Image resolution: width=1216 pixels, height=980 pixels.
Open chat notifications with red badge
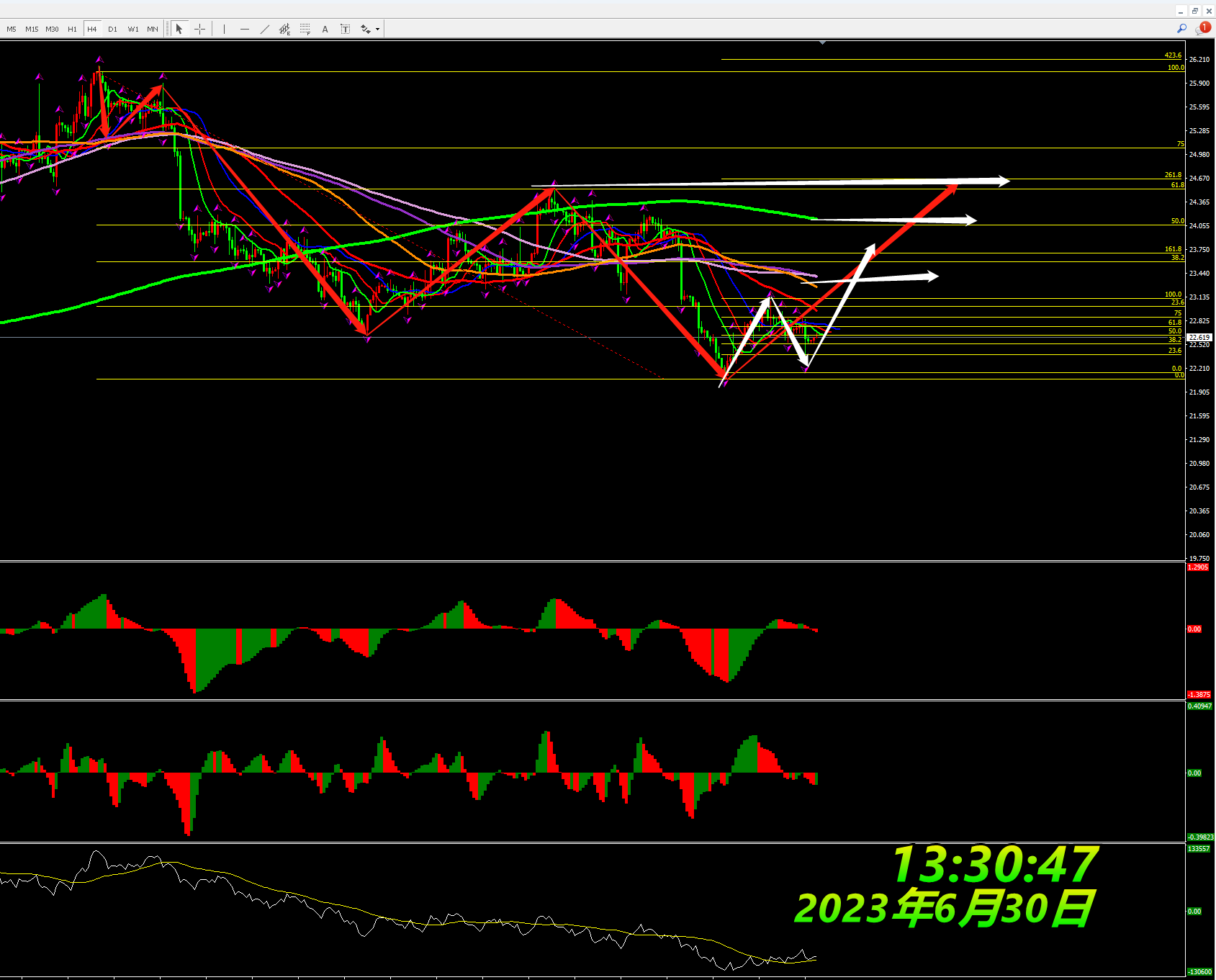(1202, 28)
